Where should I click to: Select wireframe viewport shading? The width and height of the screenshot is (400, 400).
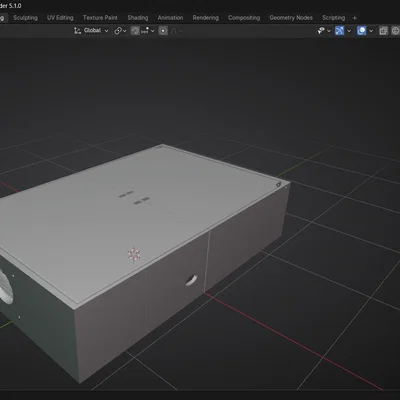tap(396, 31)
